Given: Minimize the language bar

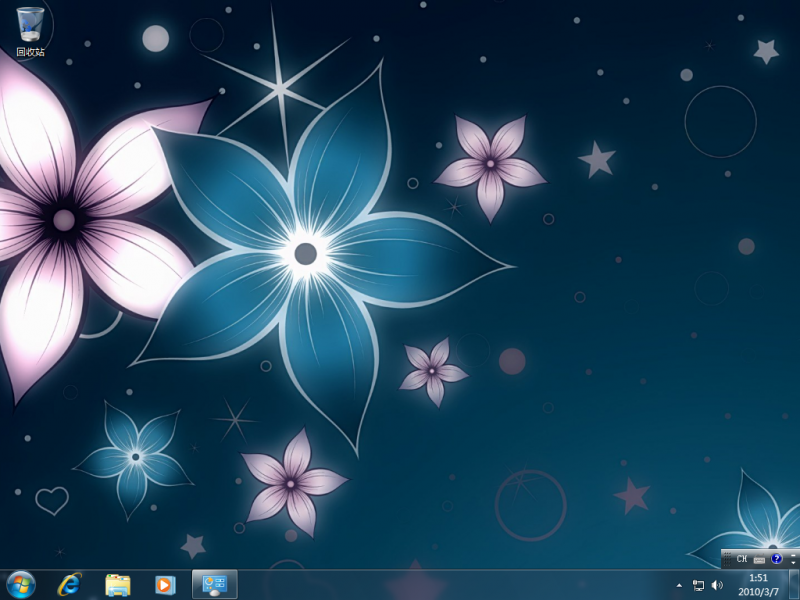Looking at the screenshot, I should (793, 554).
